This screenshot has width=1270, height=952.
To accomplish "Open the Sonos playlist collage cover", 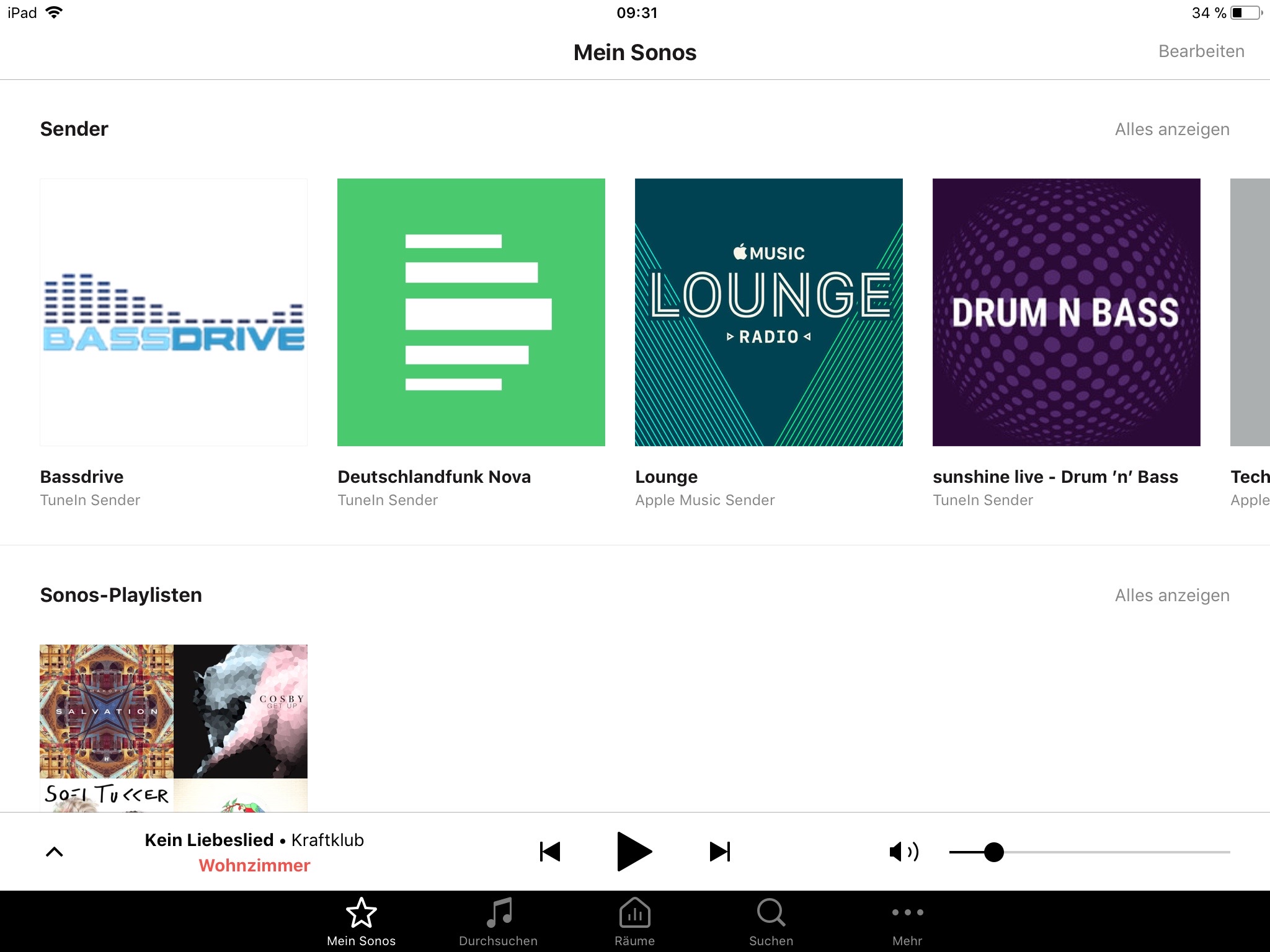I will click(x=174, y=728).
